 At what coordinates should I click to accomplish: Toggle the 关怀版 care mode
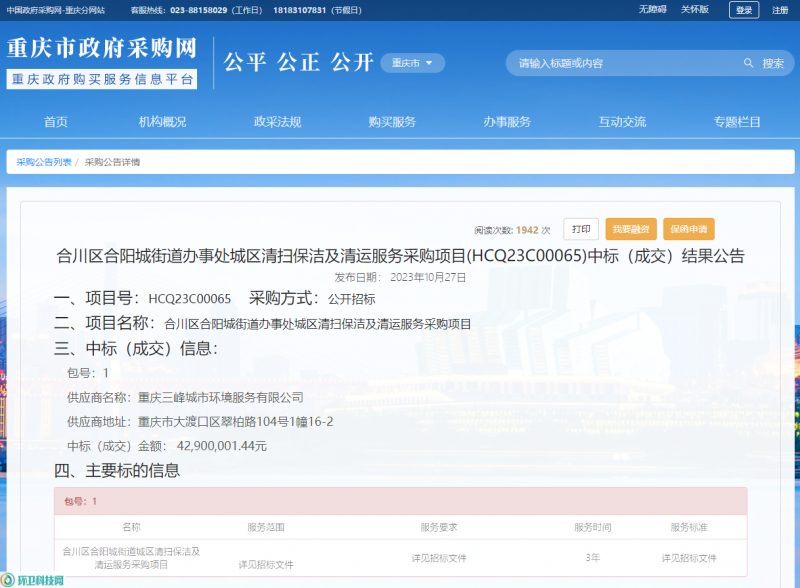tap(694, 10)
